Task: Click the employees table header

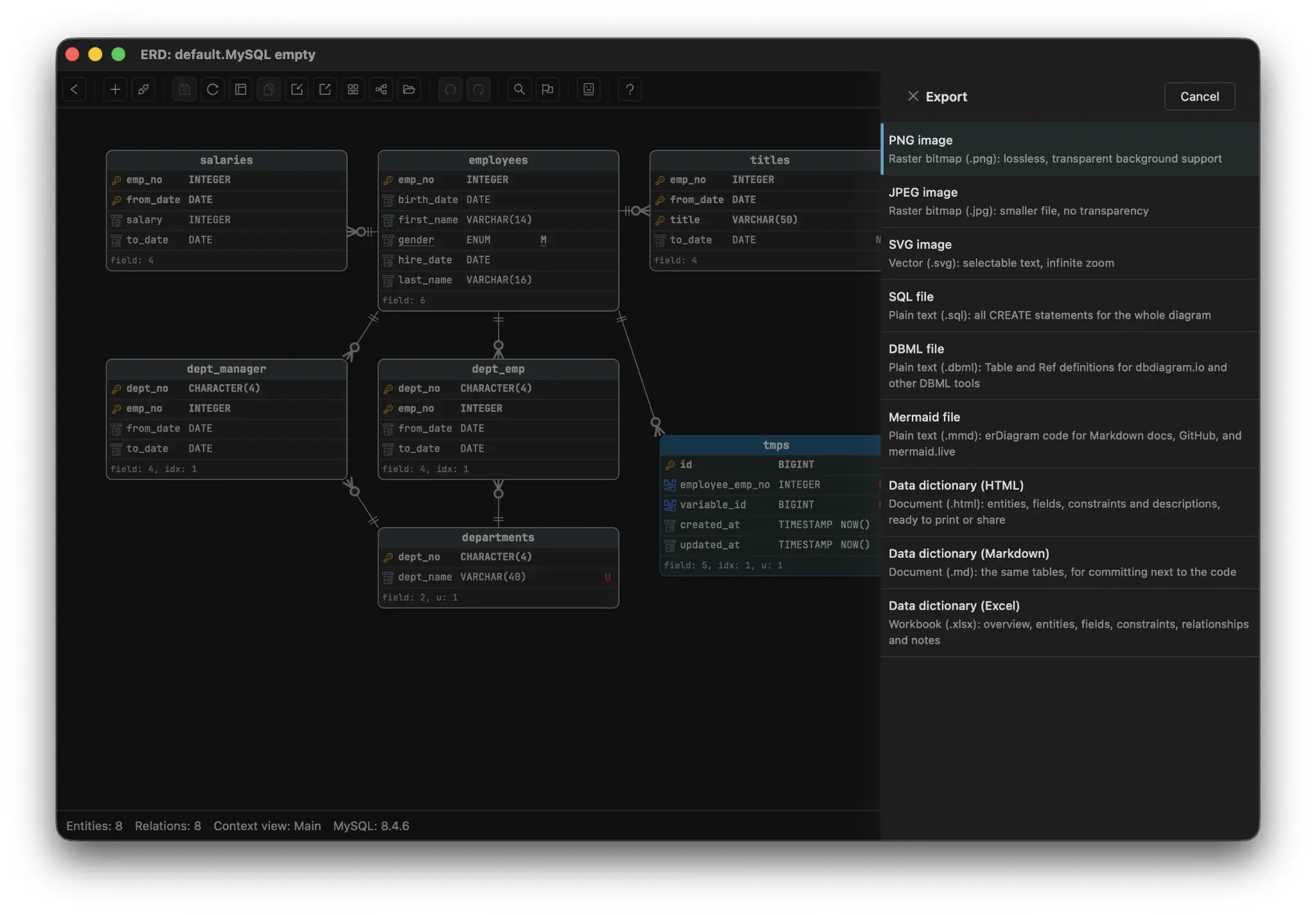Action: coord(498,160)
